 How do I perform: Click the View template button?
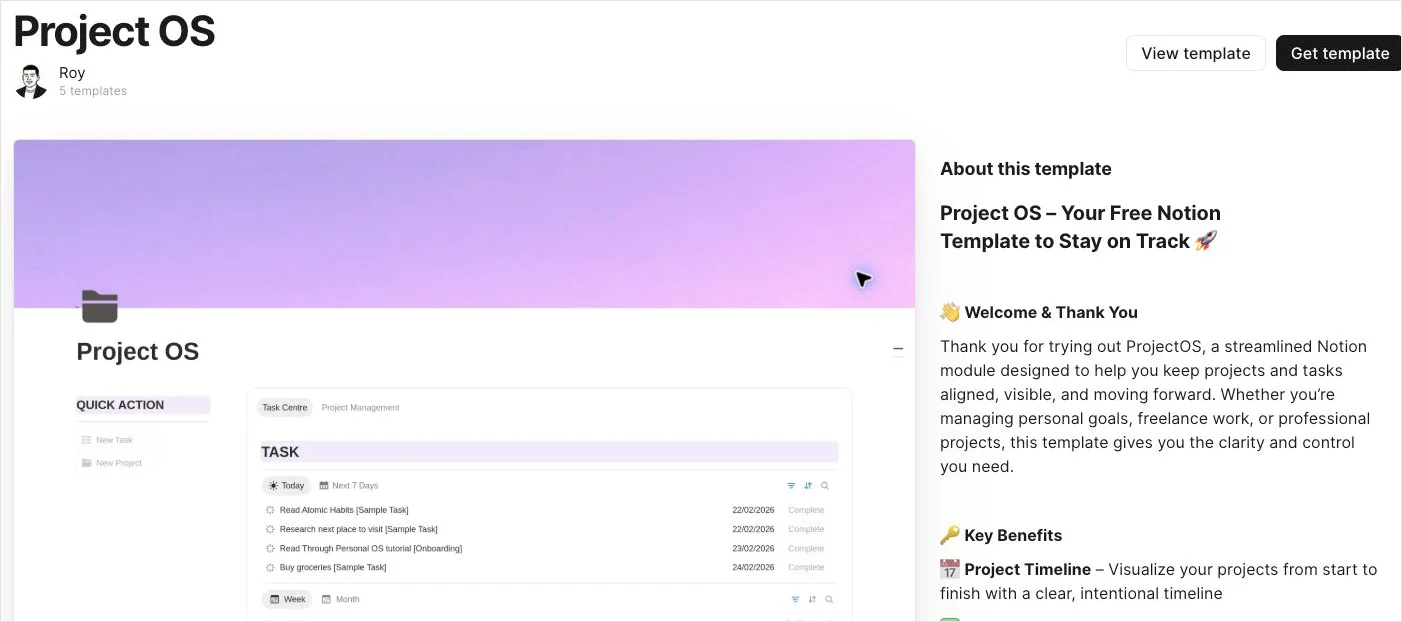tap(1196, 53)
